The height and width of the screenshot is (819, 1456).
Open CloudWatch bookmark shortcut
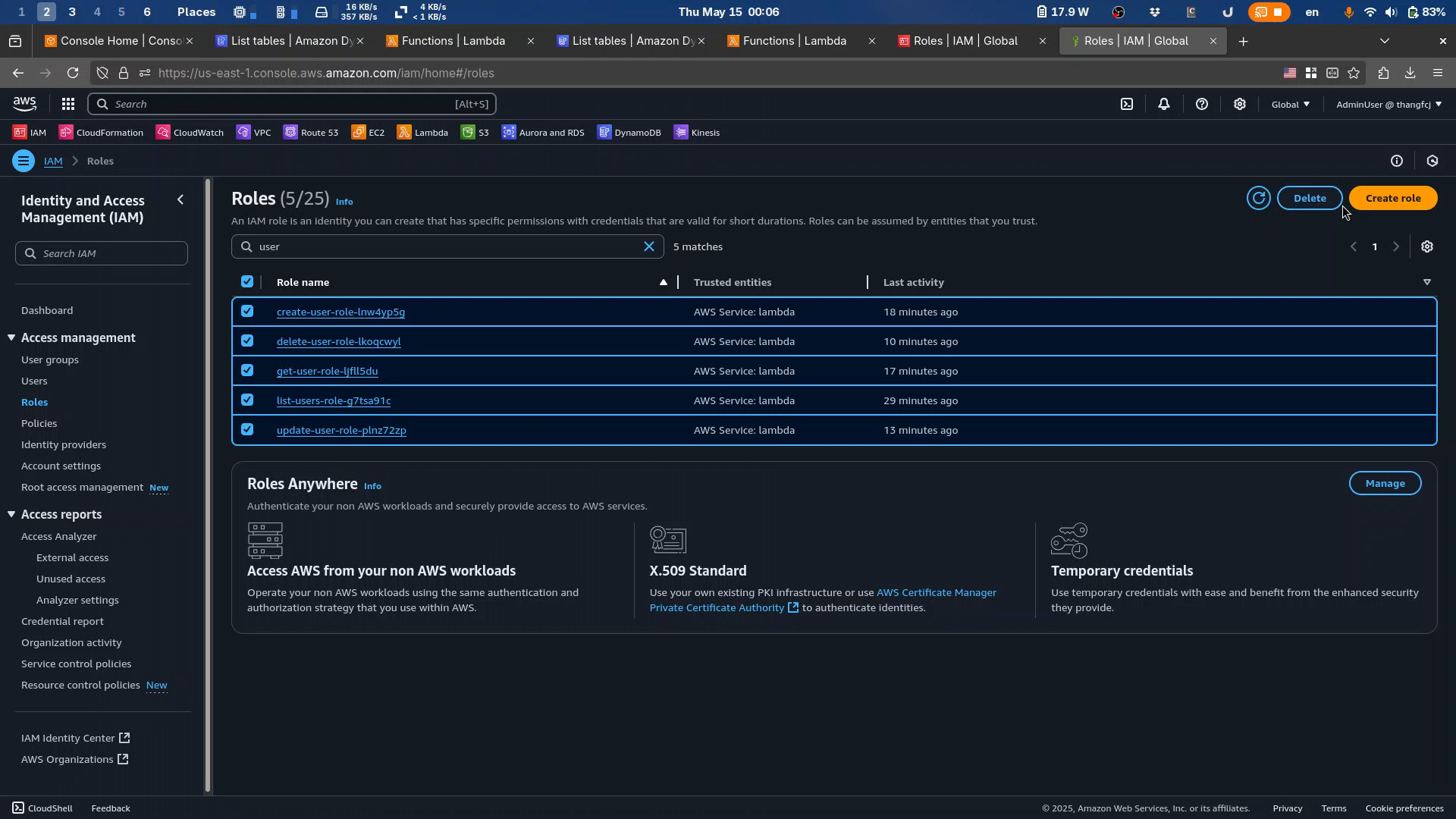pyautogui.click(x=190, y=133)
